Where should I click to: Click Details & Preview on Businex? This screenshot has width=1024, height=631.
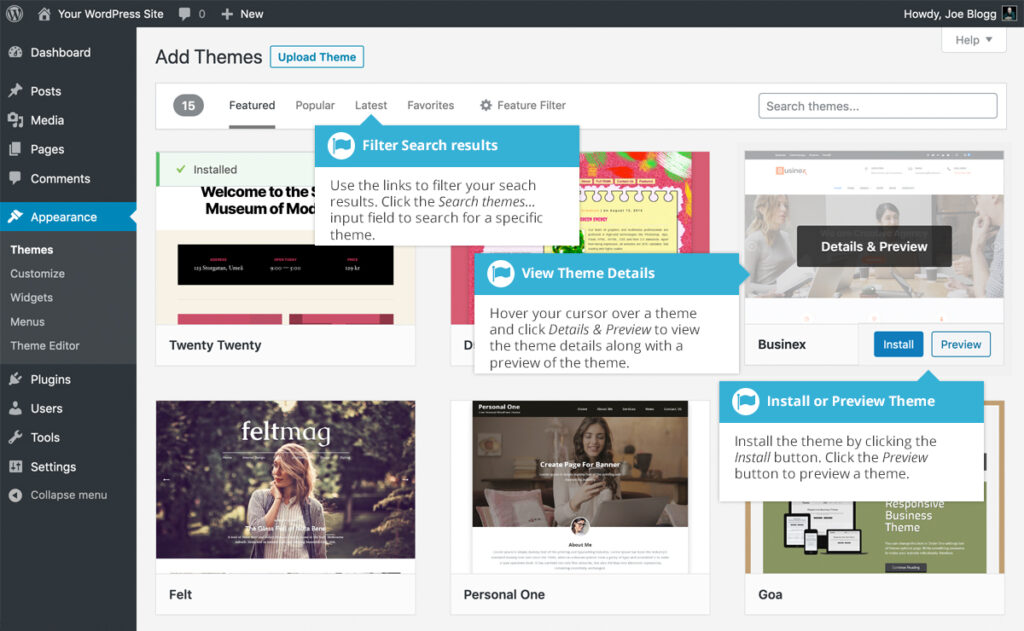874,246
